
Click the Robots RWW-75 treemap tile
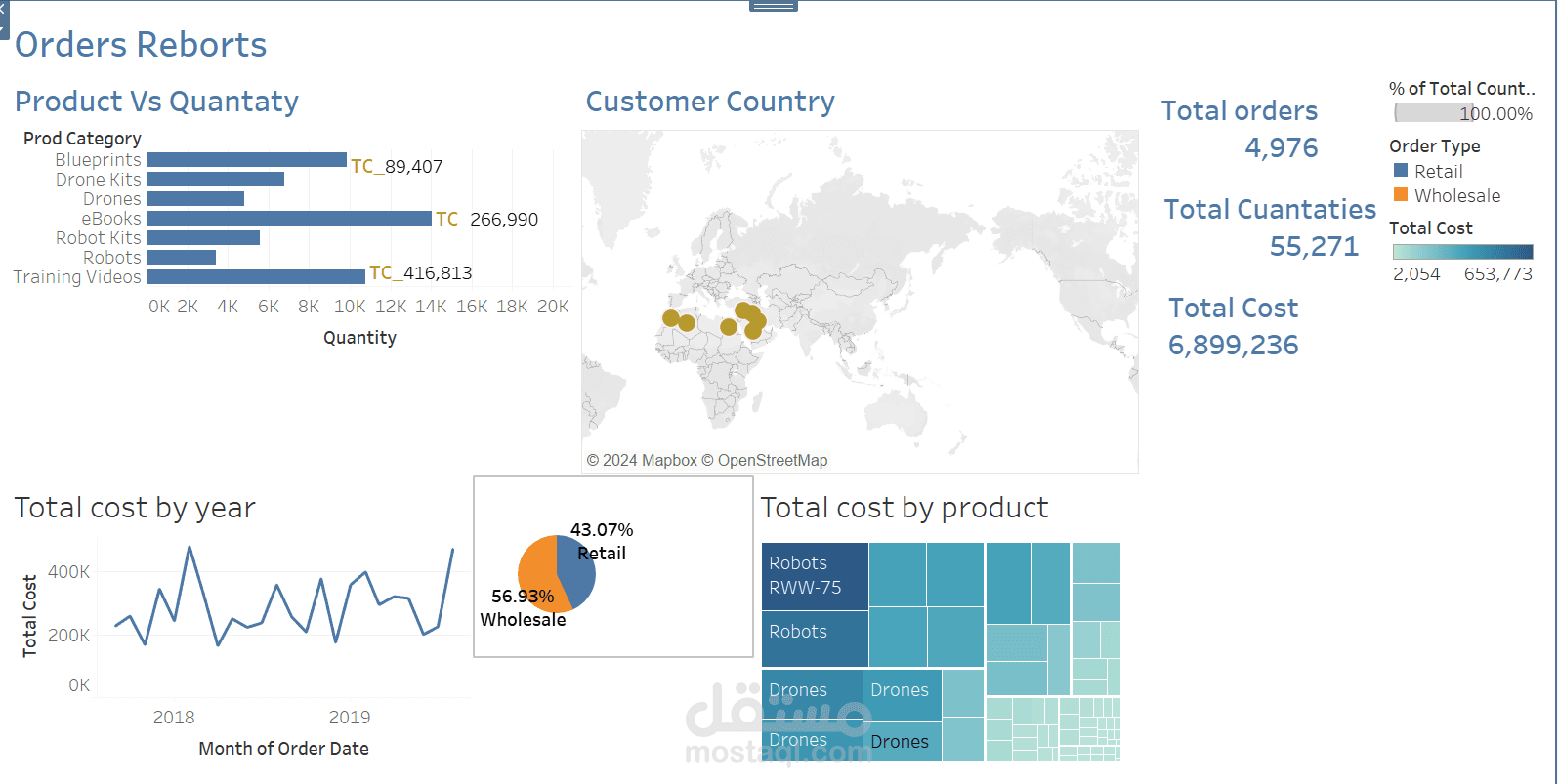[x=815, y=576]
